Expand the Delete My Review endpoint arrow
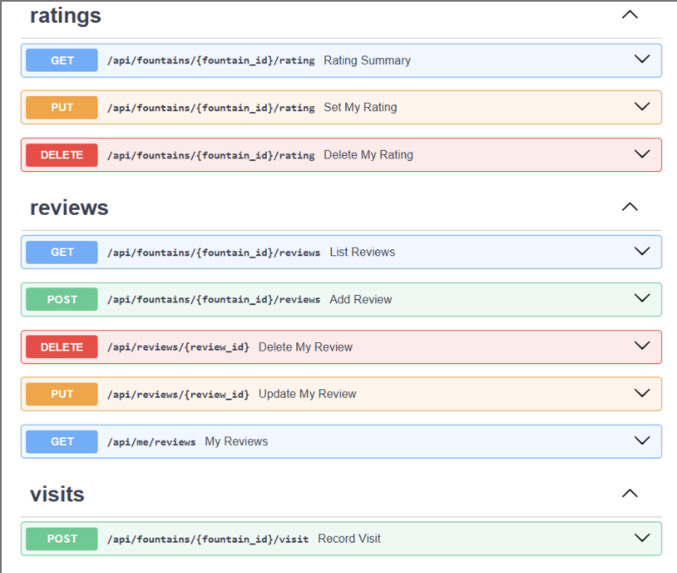Screen dimensions: 677x573 pos(642,345)
